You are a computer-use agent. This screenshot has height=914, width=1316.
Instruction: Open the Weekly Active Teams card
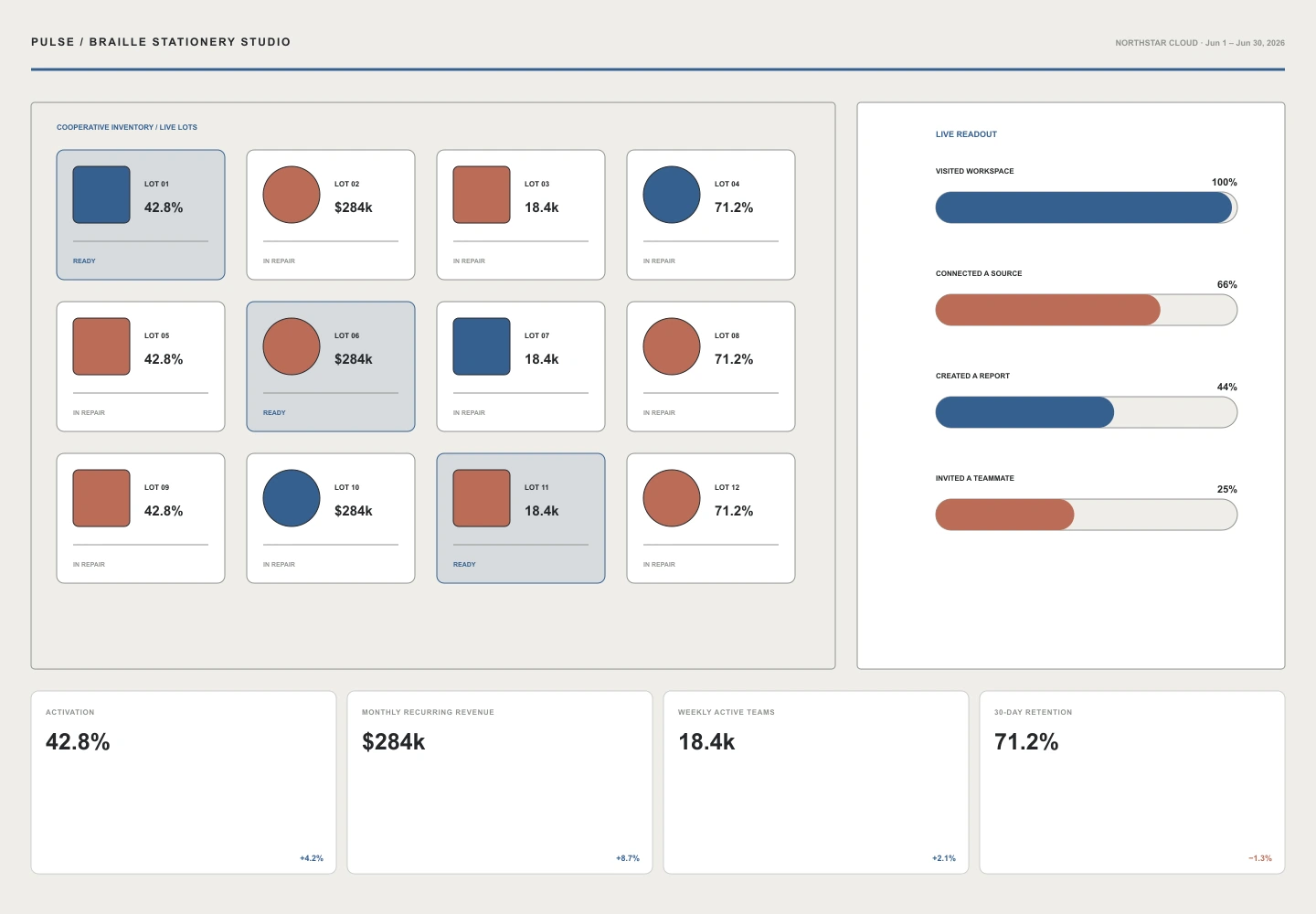(816, 782)
